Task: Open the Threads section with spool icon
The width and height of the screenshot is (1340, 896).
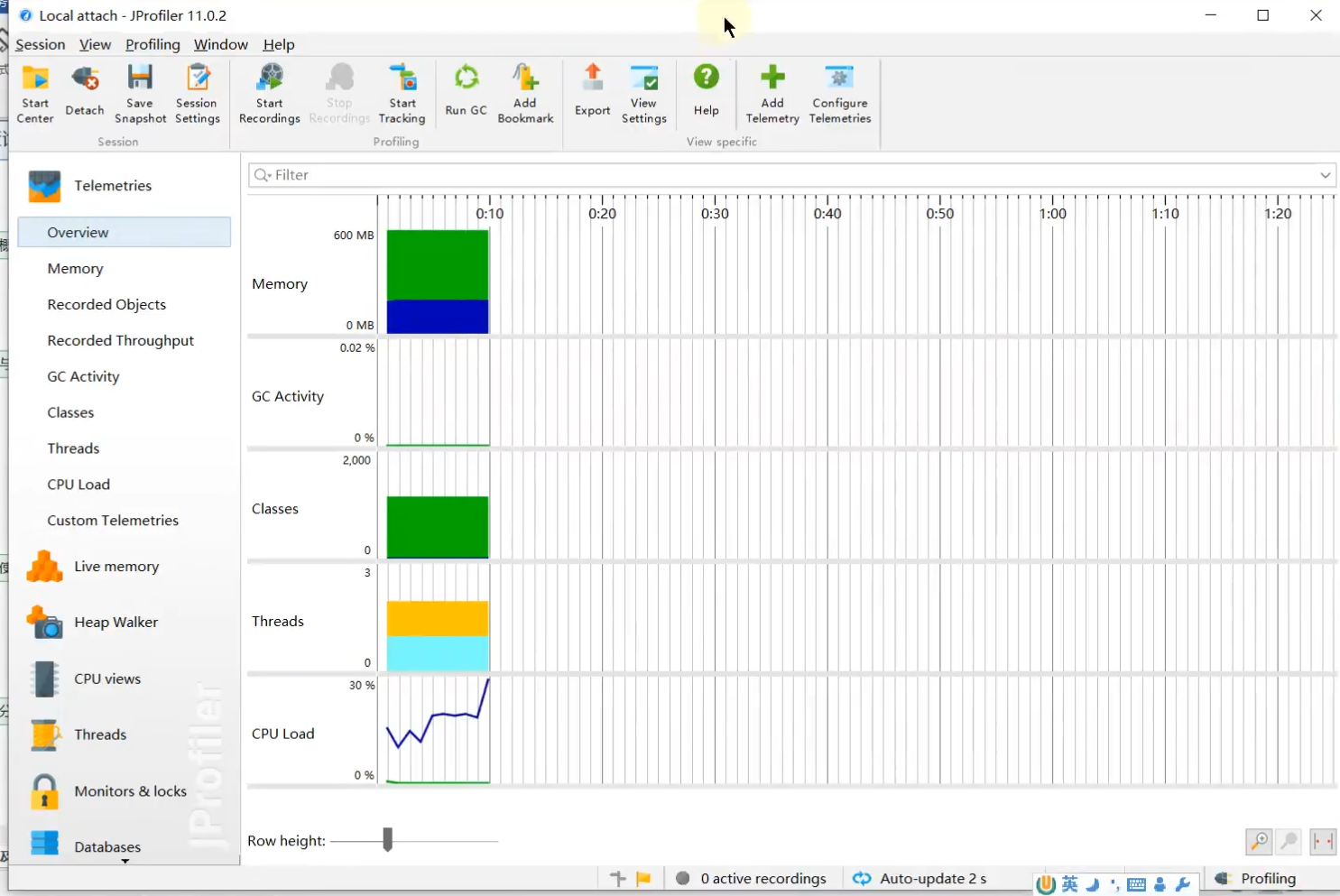Action: (100, 735)
